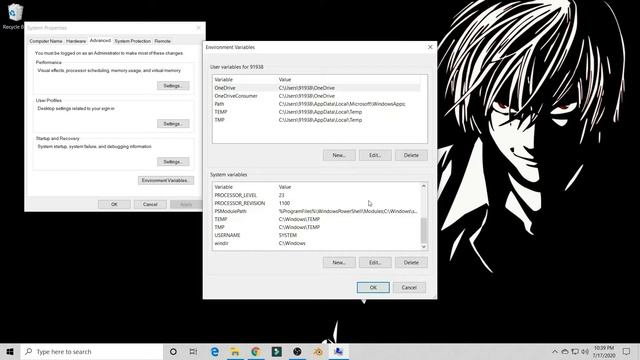Screen dimensions: 640x360
Task: Show hidden system tray icons
Action: [x=555, y=351]
